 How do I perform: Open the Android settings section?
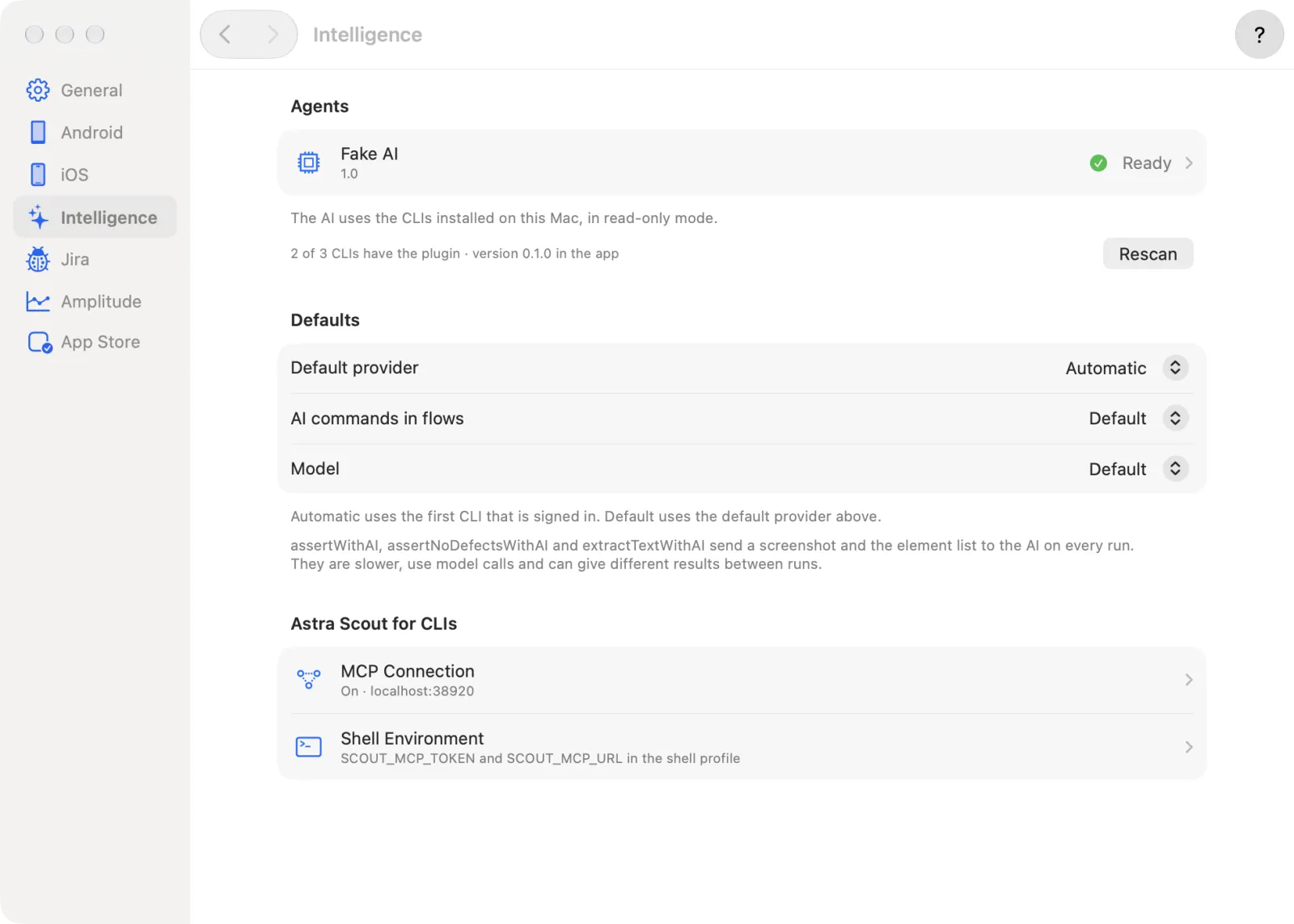tap(95, 133)
